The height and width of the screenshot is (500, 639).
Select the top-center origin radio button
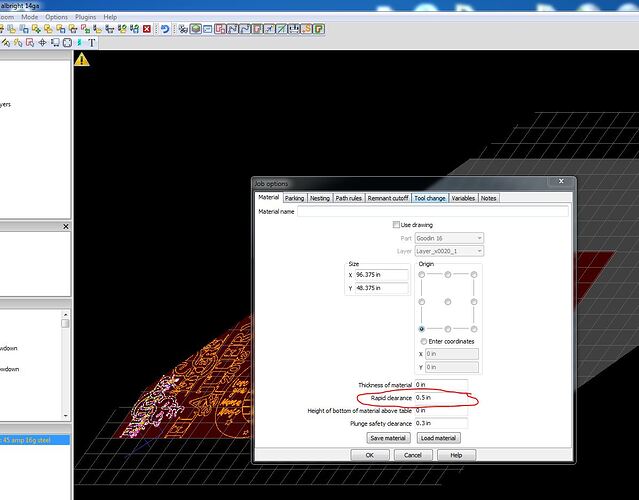[448, 275]
